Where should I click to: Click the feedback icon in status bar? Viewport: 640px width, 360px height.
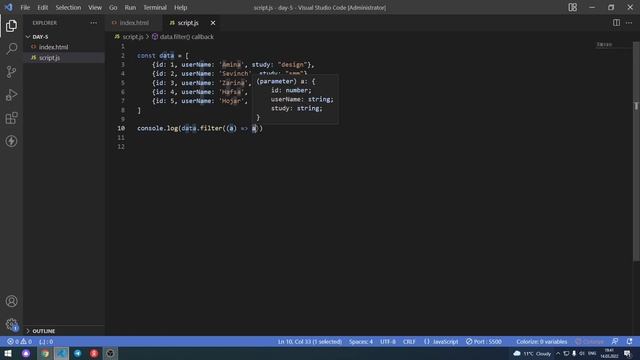point(615,342)
